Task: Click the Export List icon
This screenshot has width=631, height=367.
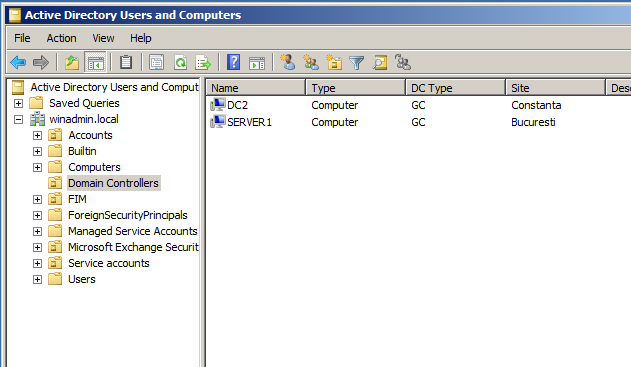Action: [203, 62]
